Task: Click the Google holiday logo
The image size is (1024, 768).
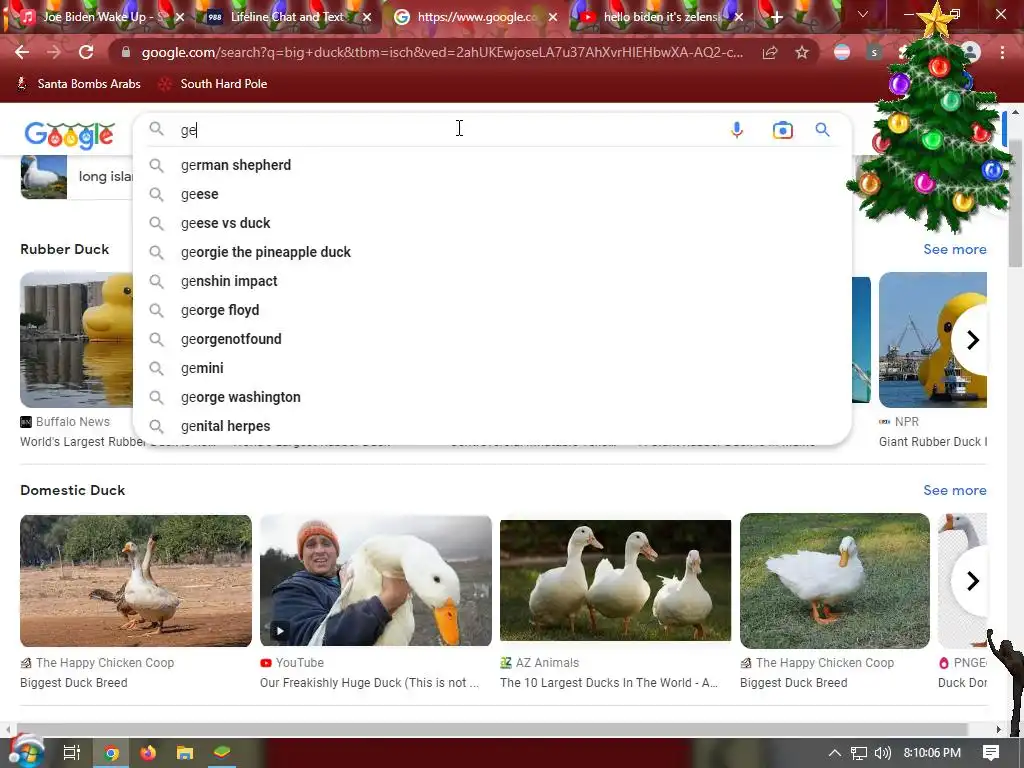Action: (69, 135)
